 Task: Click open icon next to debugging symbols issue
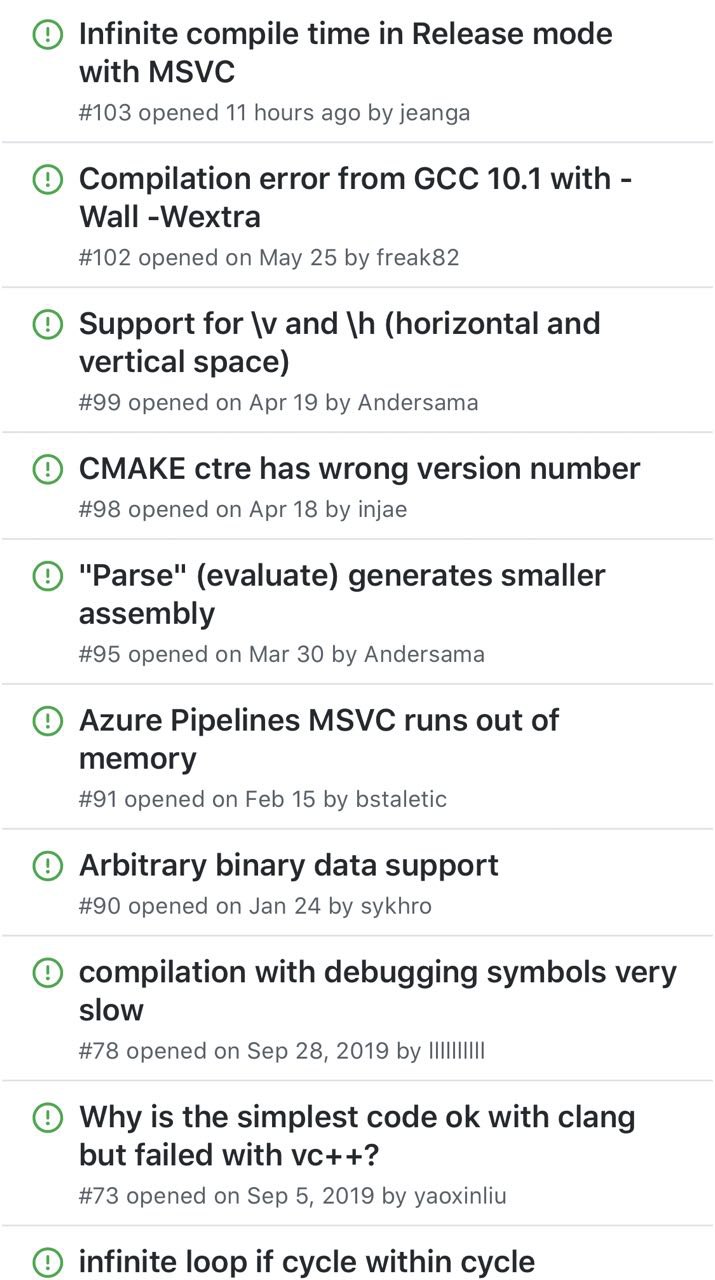click(47, 972)
